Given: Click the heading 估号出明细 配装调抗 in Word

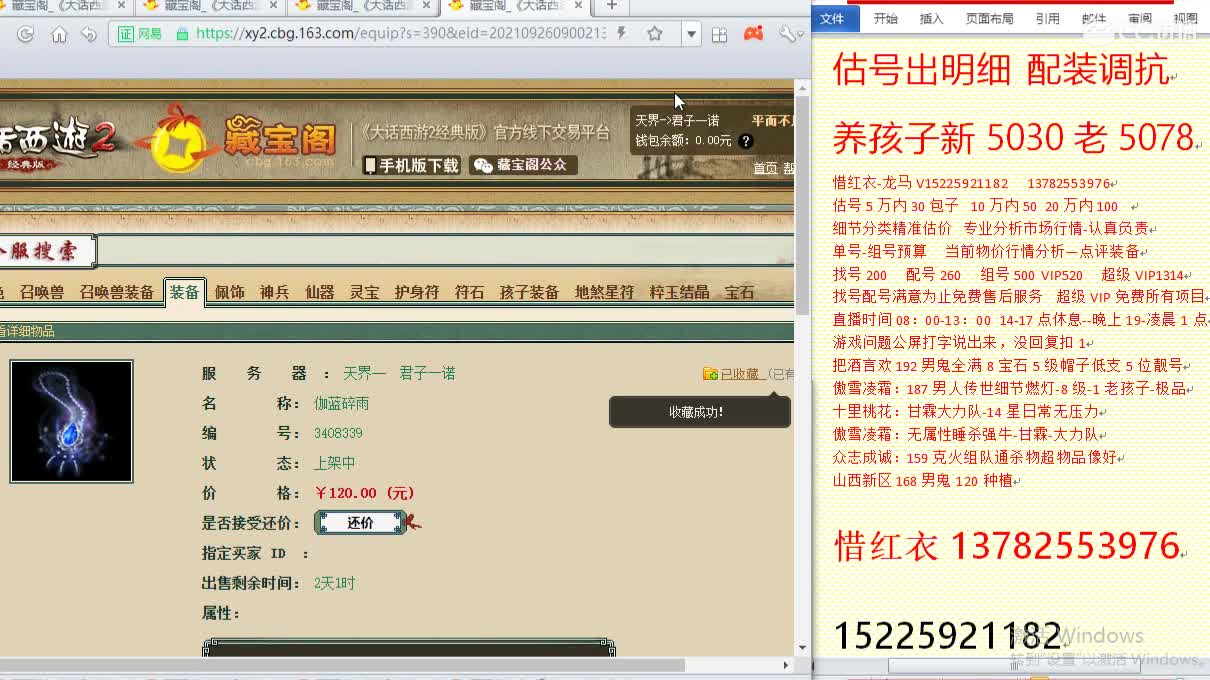Looking at the screenshot, I should (x=1001, y=70).
